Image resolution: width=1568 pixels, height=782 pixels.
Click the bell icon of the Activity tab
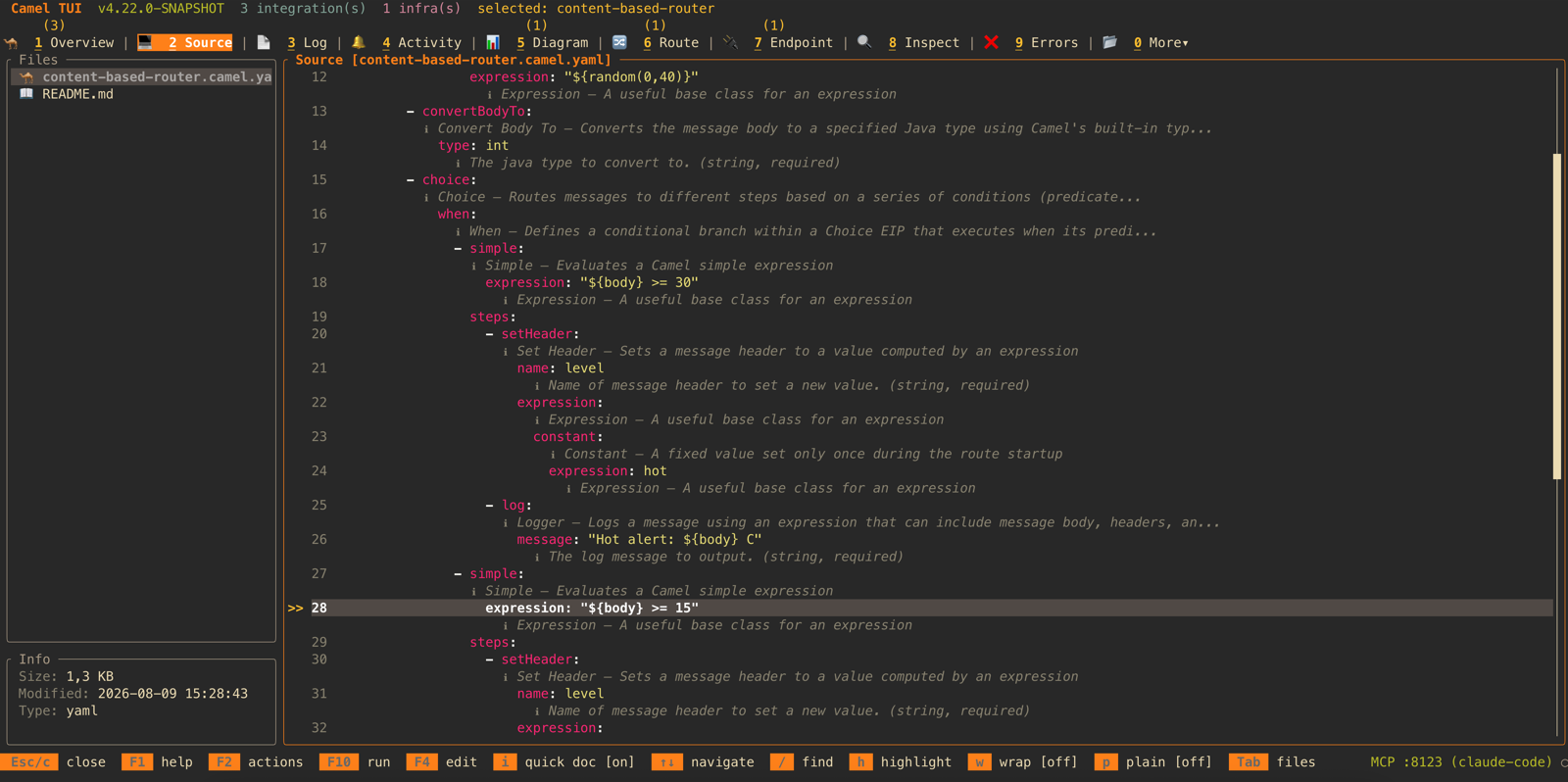coord(359,43)
